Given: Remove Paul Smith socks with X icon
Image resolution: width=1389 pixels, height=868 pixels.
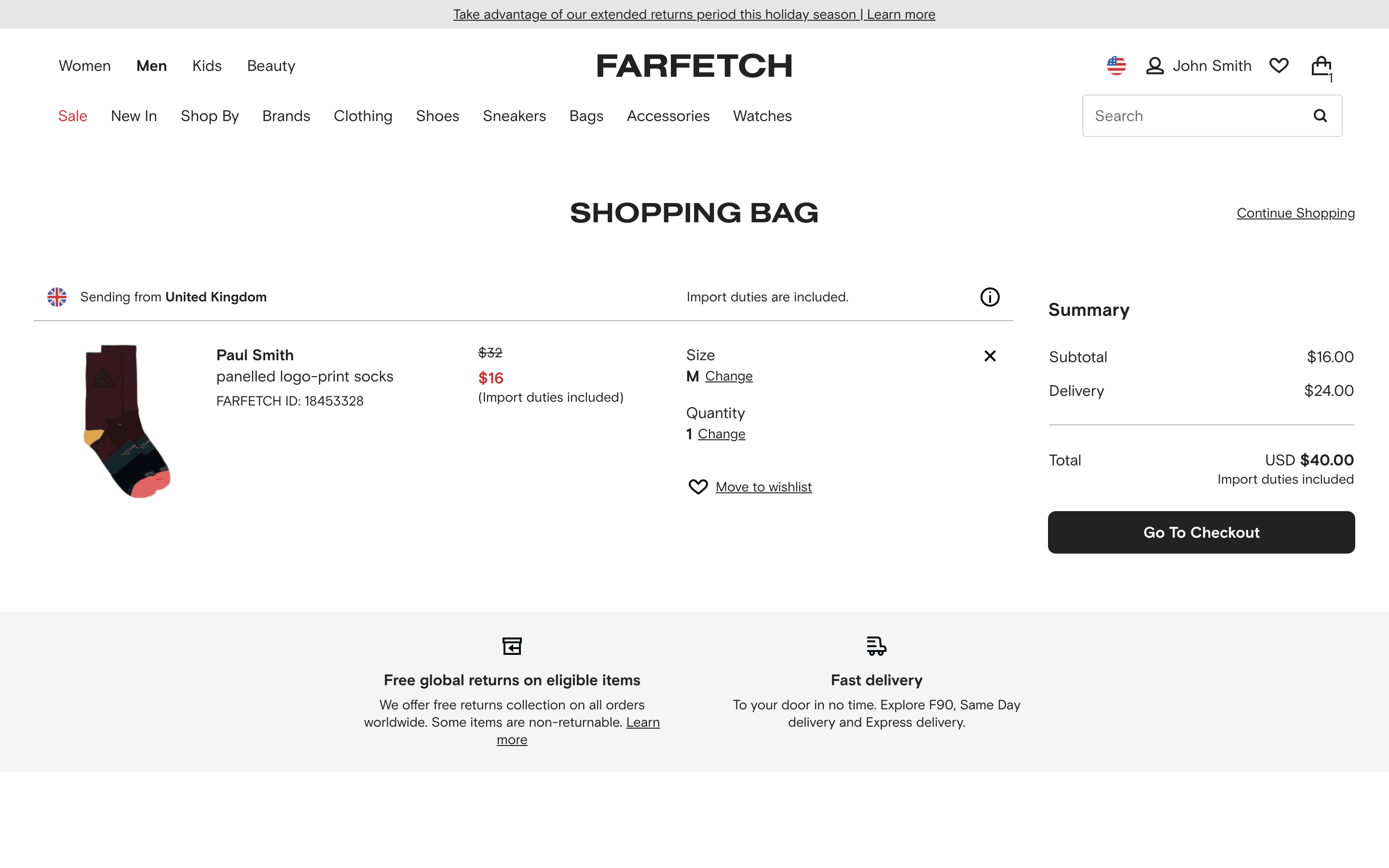Looking at the screenshot, I should point(990,356).
